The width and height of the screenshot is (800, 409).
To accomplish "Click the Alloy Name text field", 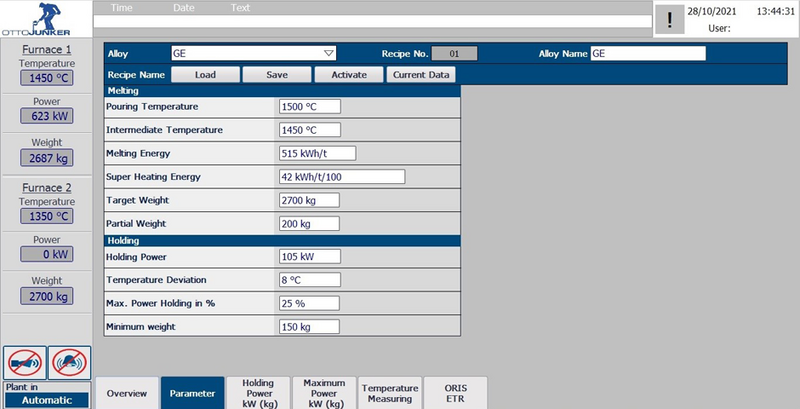I will (x=648, y=53).
